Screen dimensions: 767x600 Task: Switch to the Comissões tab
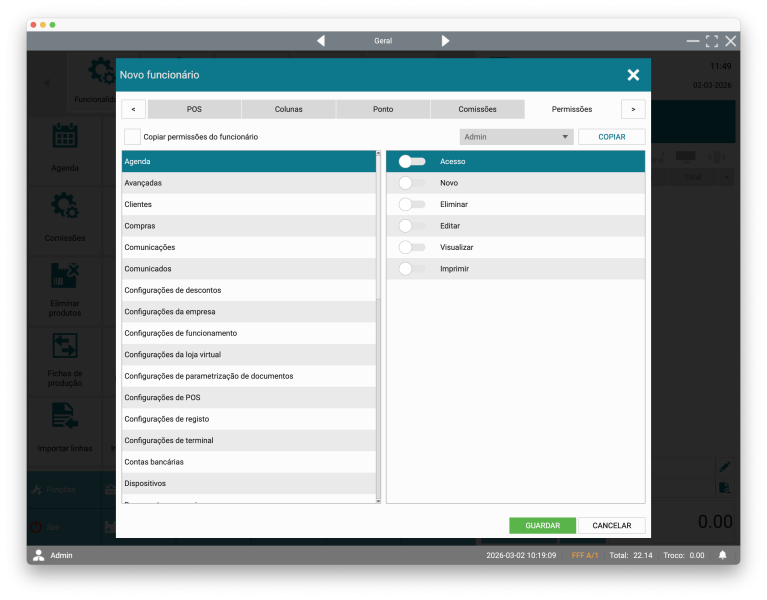point(477,109)
